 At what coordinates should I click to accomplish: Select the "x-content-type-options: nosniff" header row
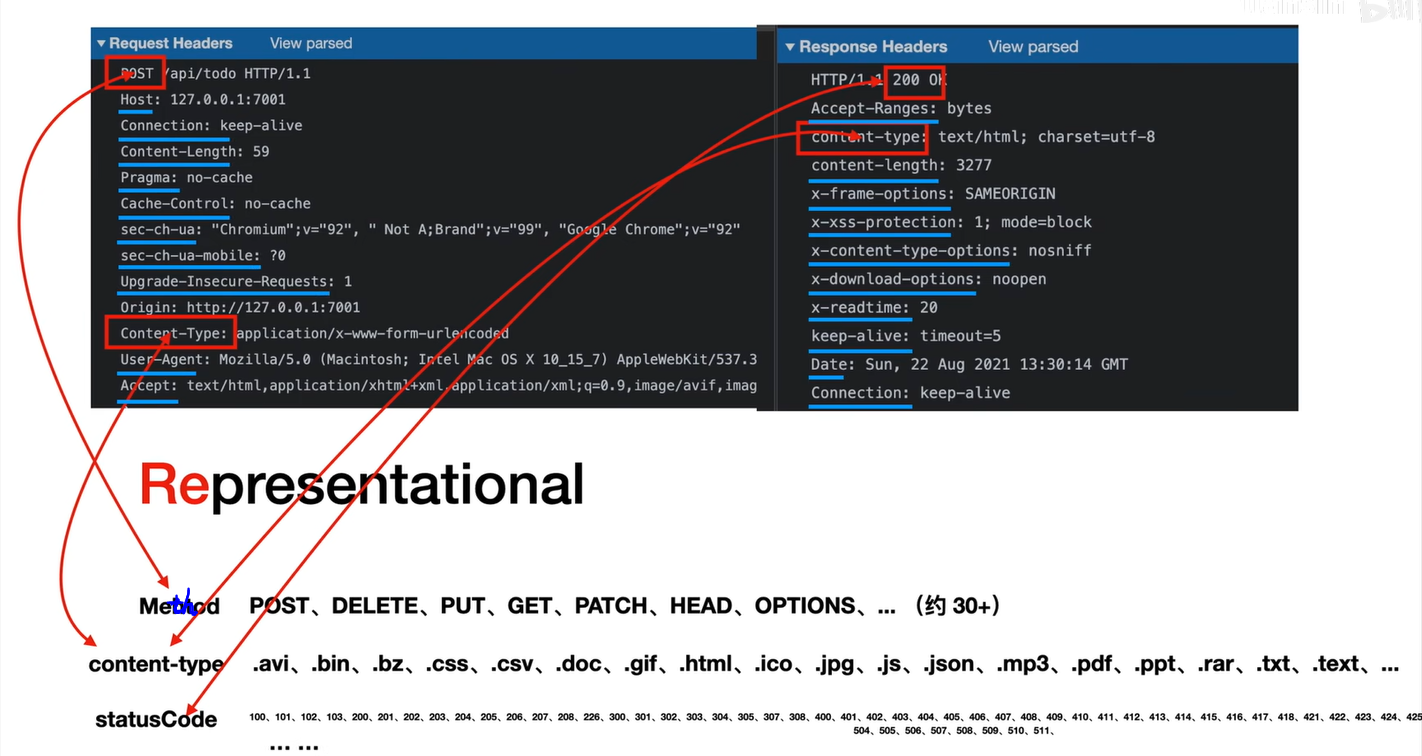coord(951,251)
